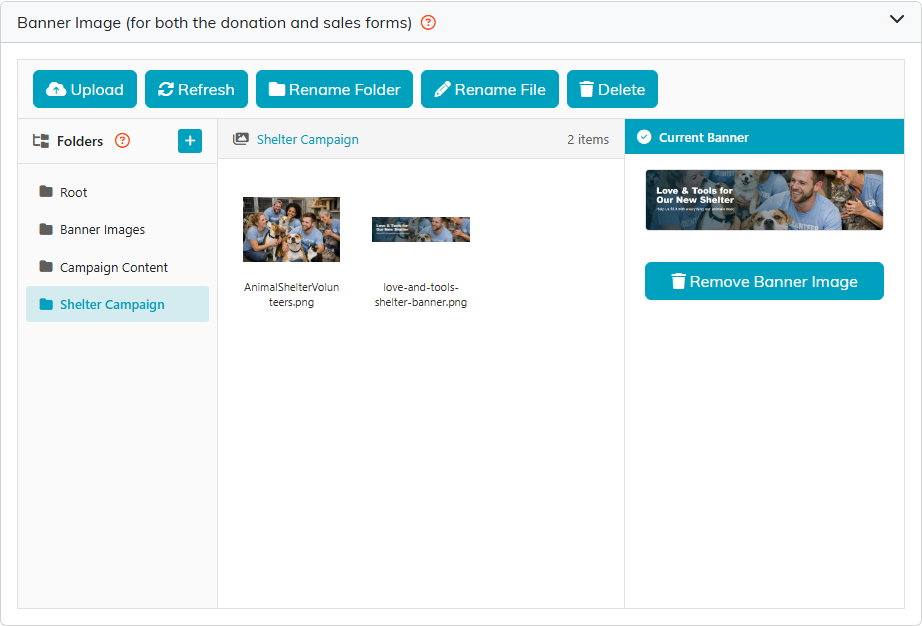Viewport: 922px width, 626px height.
Task: Click the 2 items count text
Action: (x=588, y=140)
